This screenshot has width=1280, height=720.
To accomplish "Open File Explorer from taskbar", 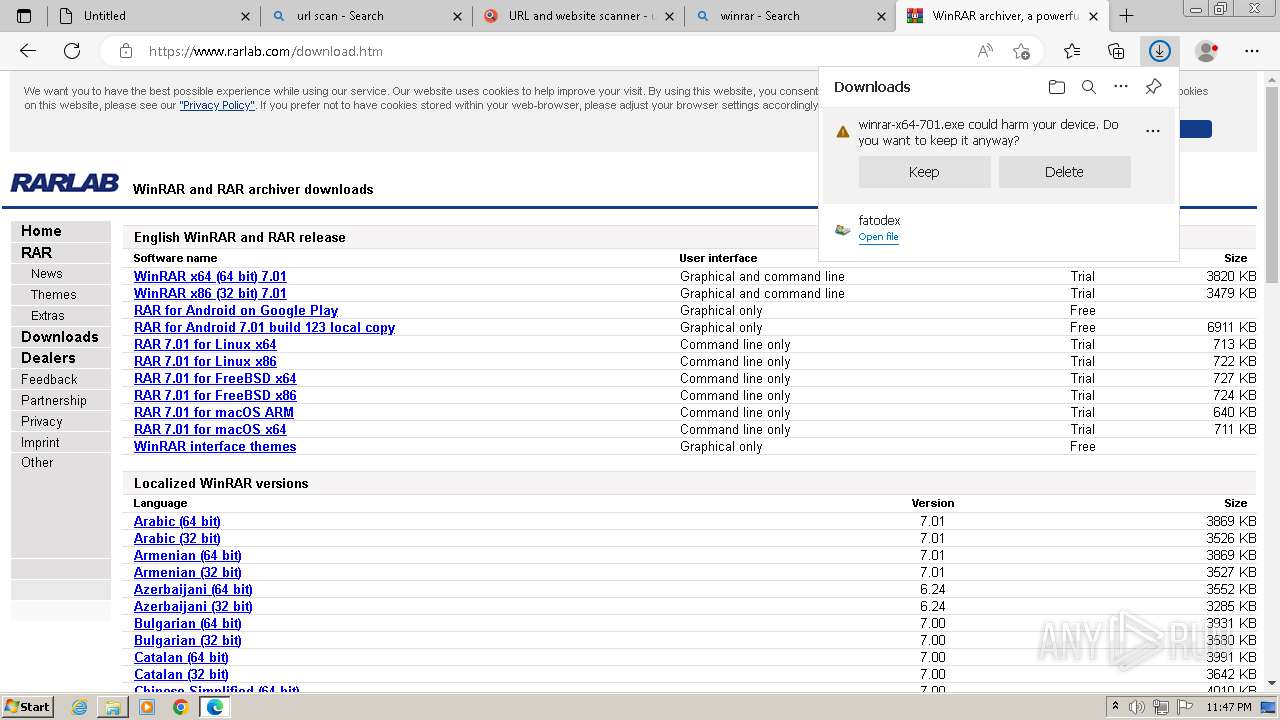I will click(x=113, y=707).
